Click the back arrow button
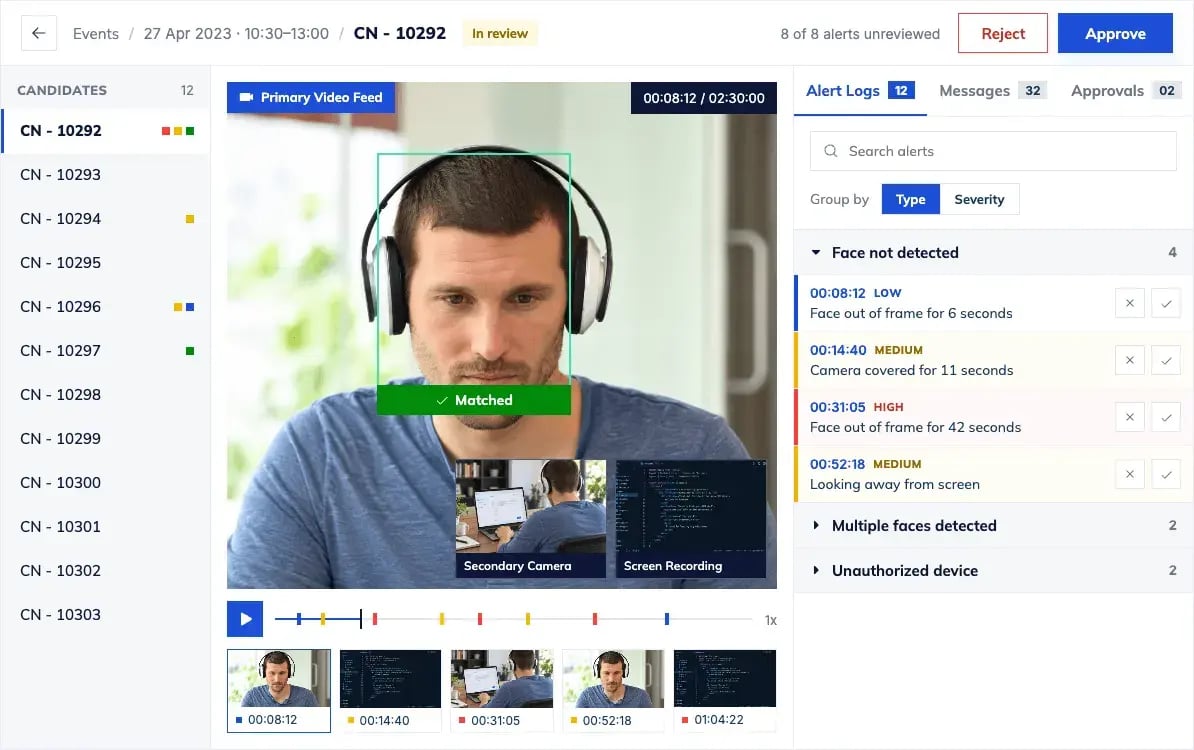The width and height of the screenshot is (1194, 750). 39,34
